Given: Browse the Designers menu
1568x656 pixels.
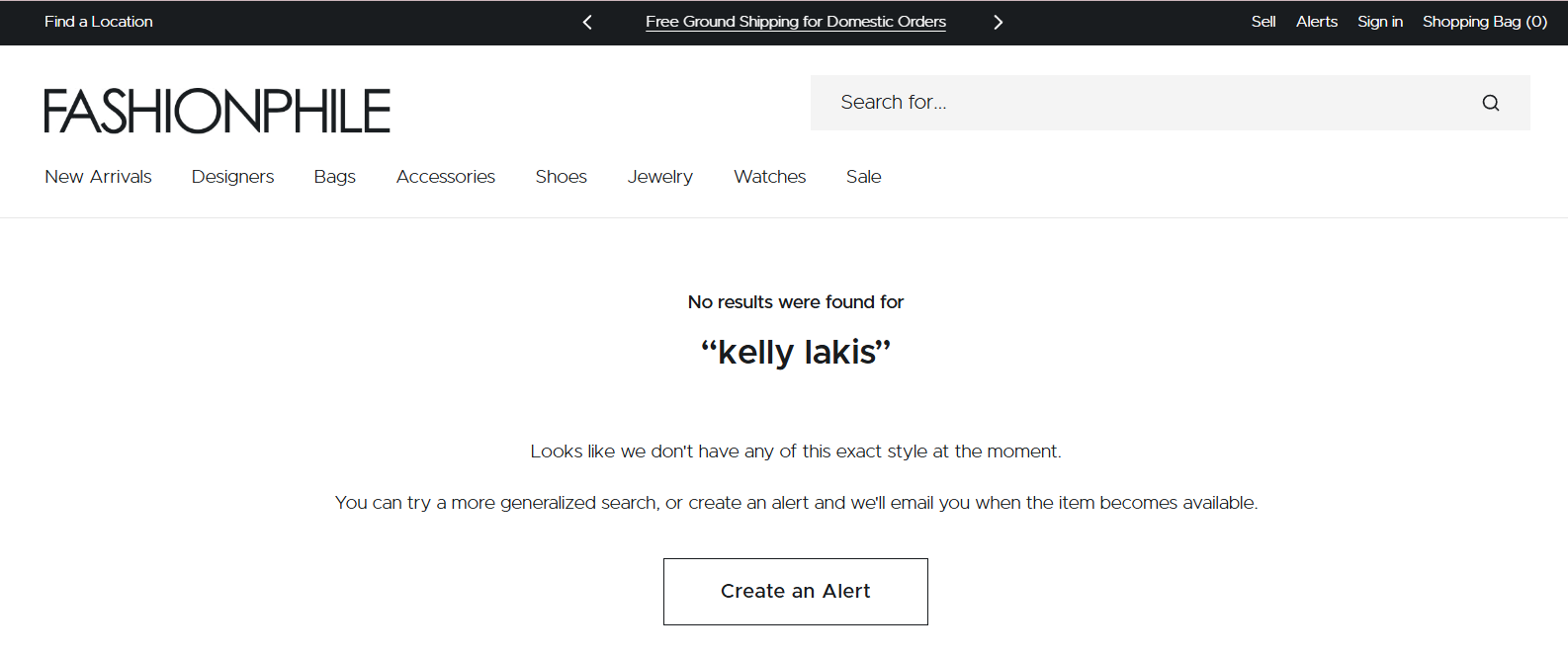Looking at the screenshot, I should coord(232,176).
